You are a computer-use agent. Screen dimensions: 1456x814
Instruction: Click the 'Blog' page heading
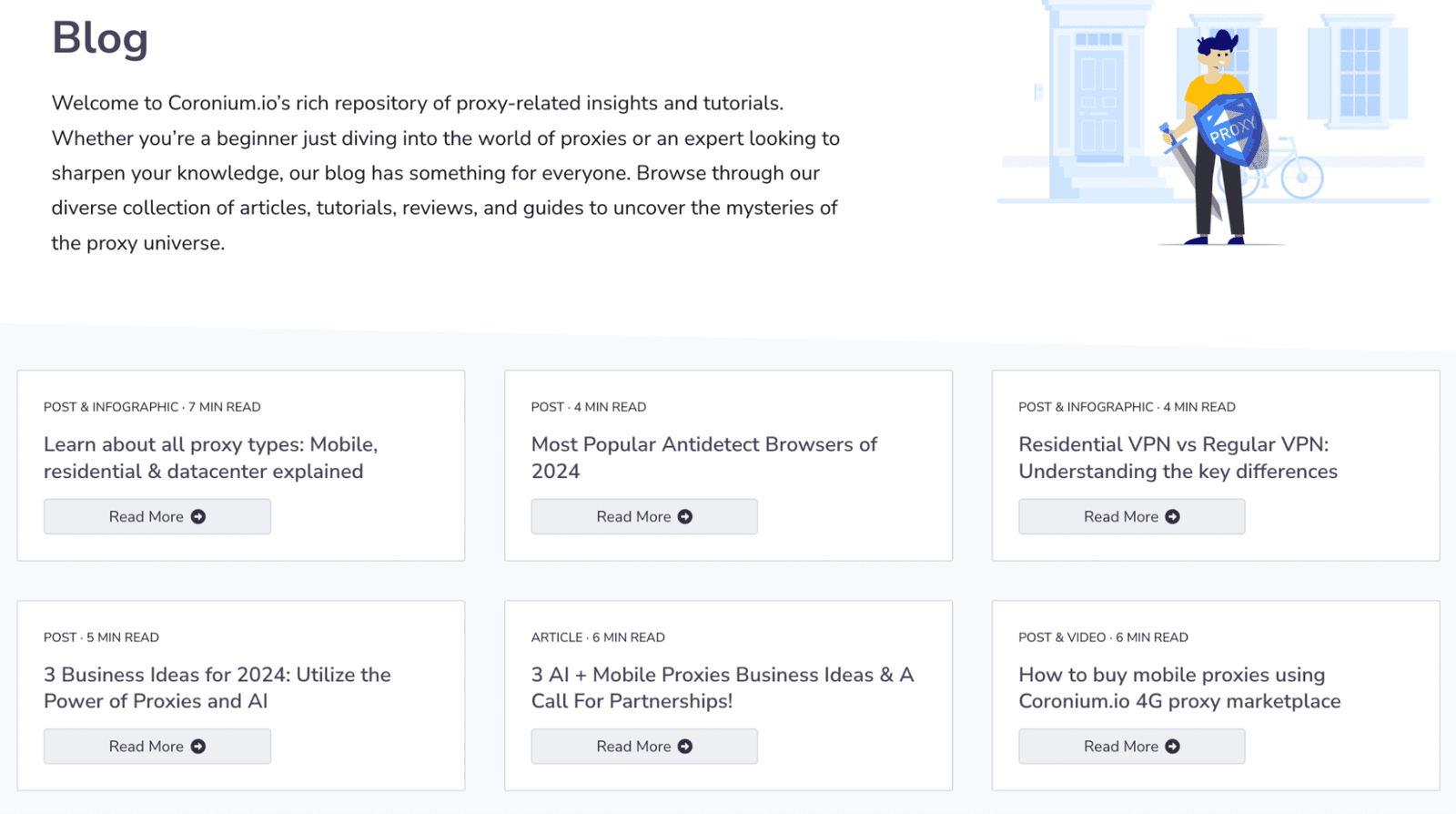click(x=100, y=38)
